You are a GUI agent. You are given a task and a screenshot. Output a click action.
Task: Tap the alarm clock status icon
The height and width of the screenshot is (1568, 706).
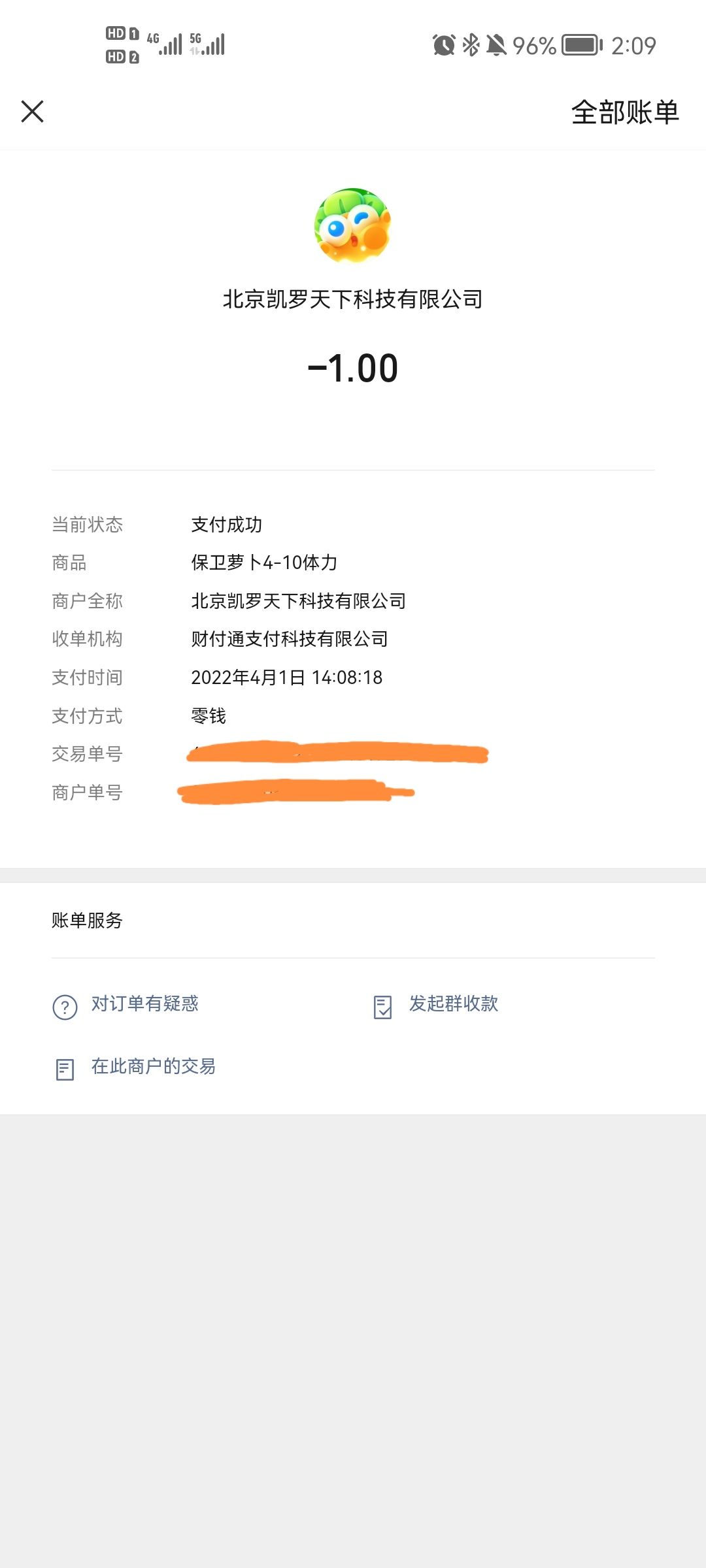pos(444,45)
